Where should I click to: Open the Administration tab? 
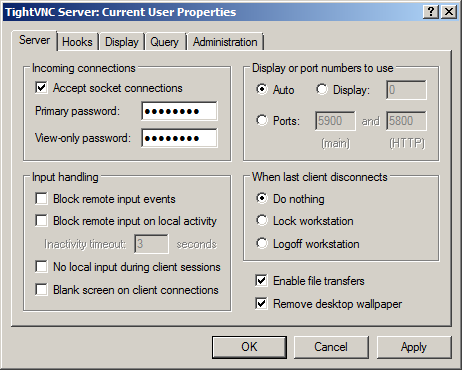click(225, 42)
